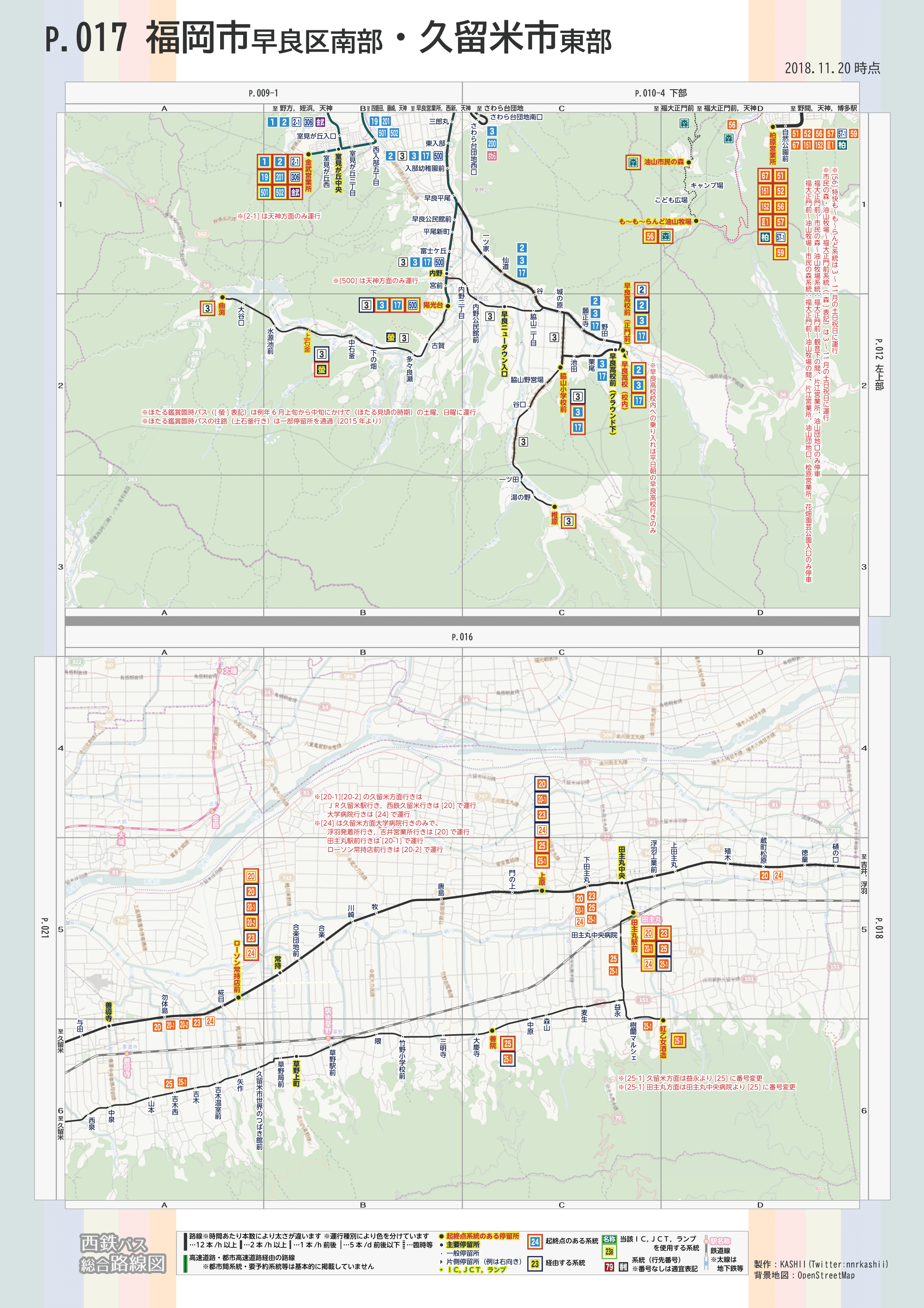Select the 背景地図:OpenStreetMap credit text
The height and width of the screenshot is (1308, 924).
coord(804,1275)
